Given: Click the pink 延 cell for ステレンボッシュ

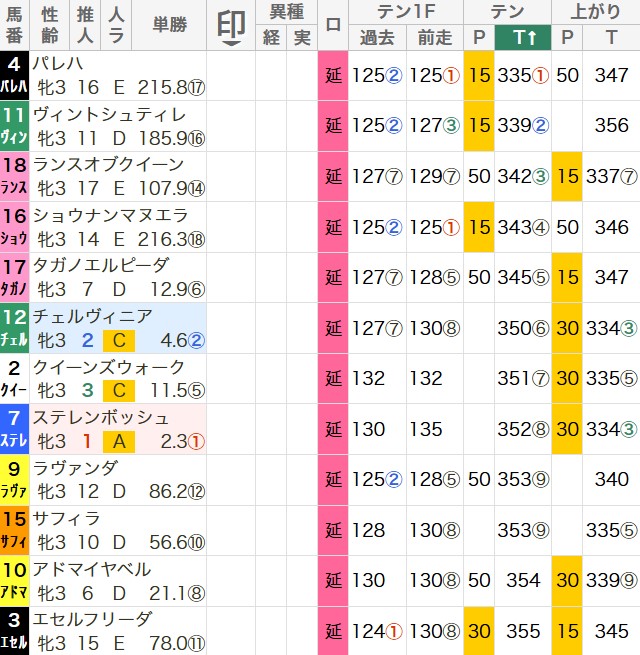Looking at the screenshot, I should point(333,429).
